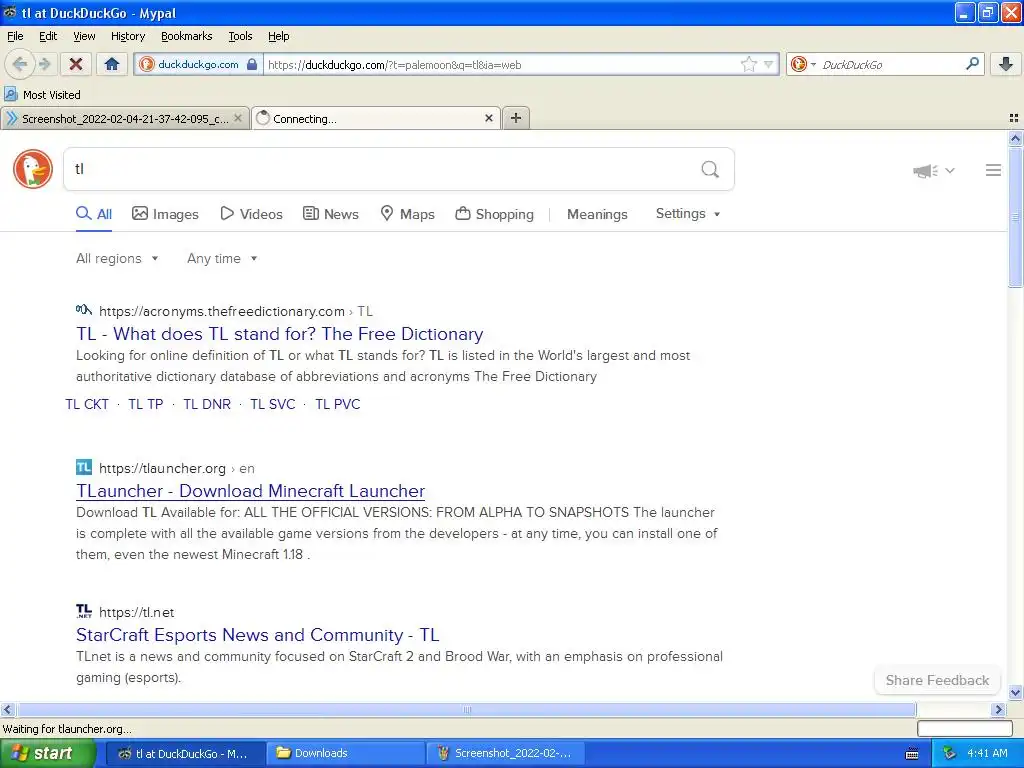This screenshot has height=768, width=1024.
Task: Click the system tray network icon
Action: click(949, 754)
